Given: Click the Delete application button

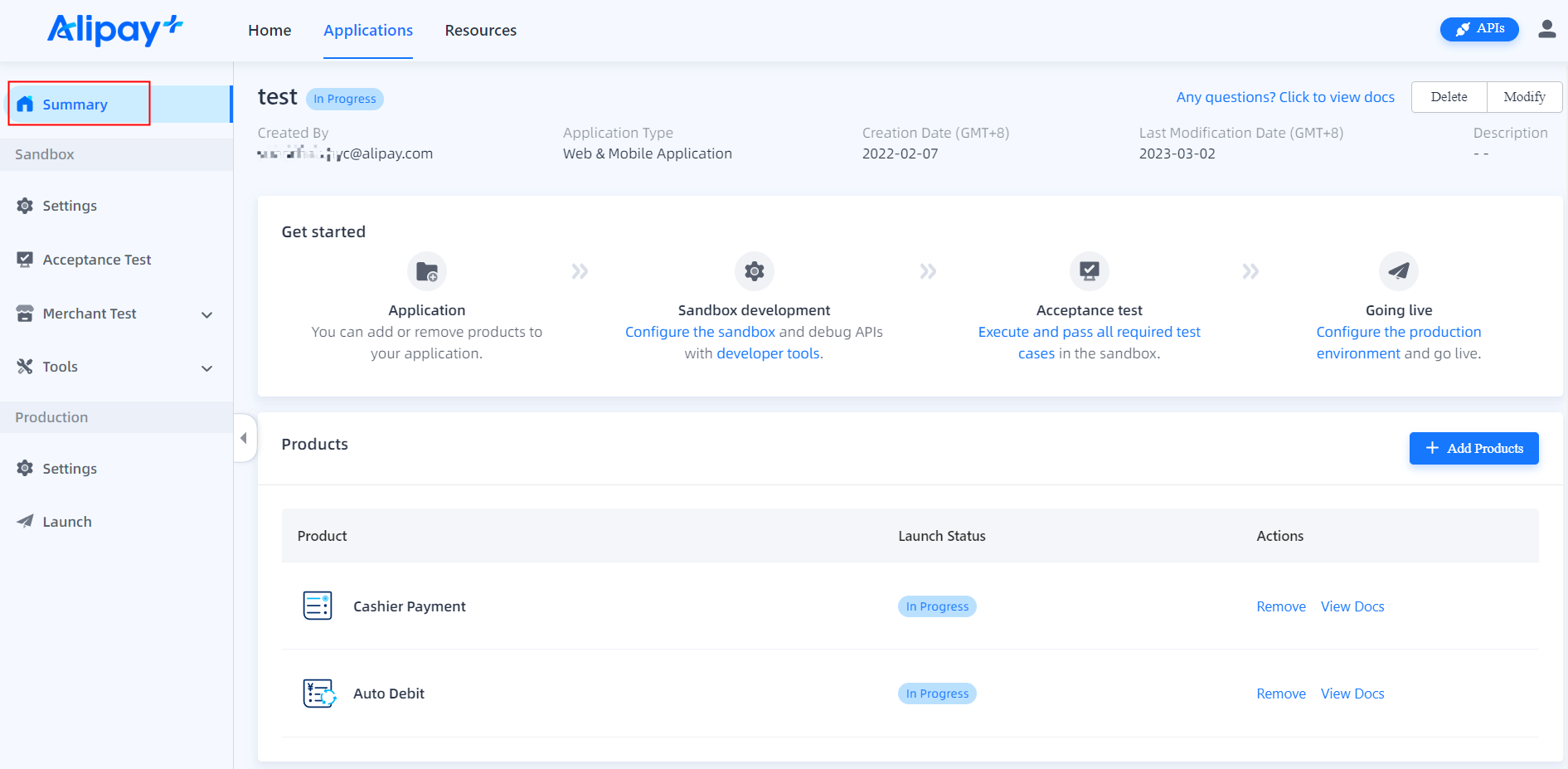Looking at the screenshot, I should click(1449, 97).
